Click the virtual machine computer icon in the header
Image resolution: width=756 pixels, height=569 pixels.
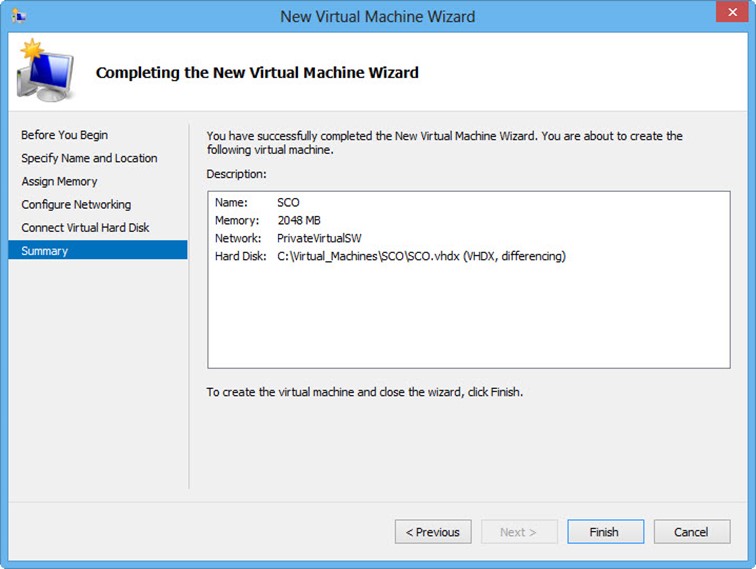(x=45, y=70)
